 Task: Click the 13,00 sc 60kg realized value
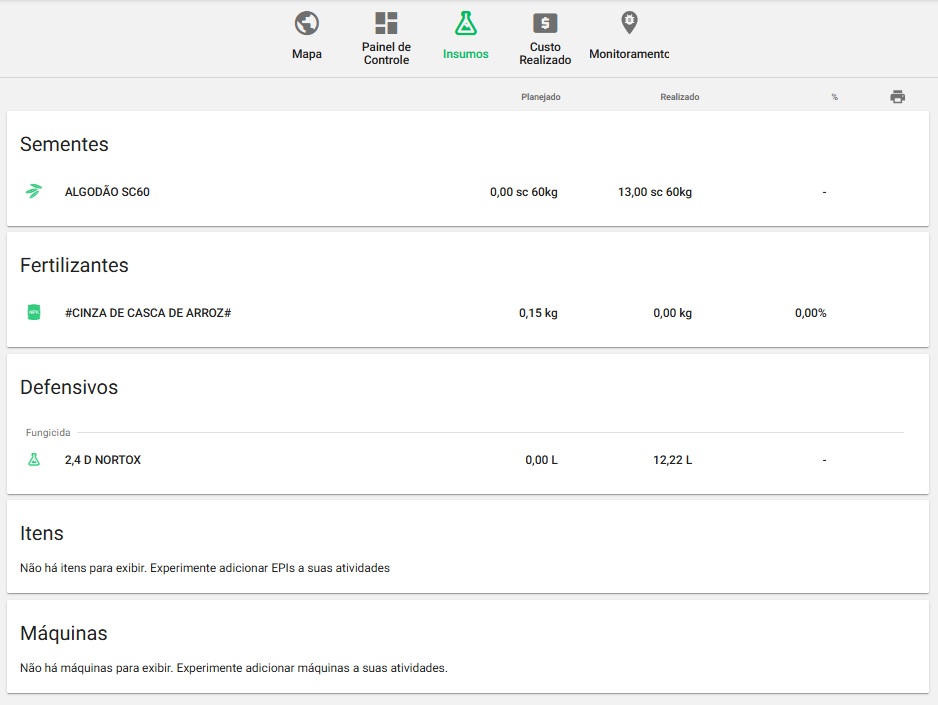[x=655, y=192]
